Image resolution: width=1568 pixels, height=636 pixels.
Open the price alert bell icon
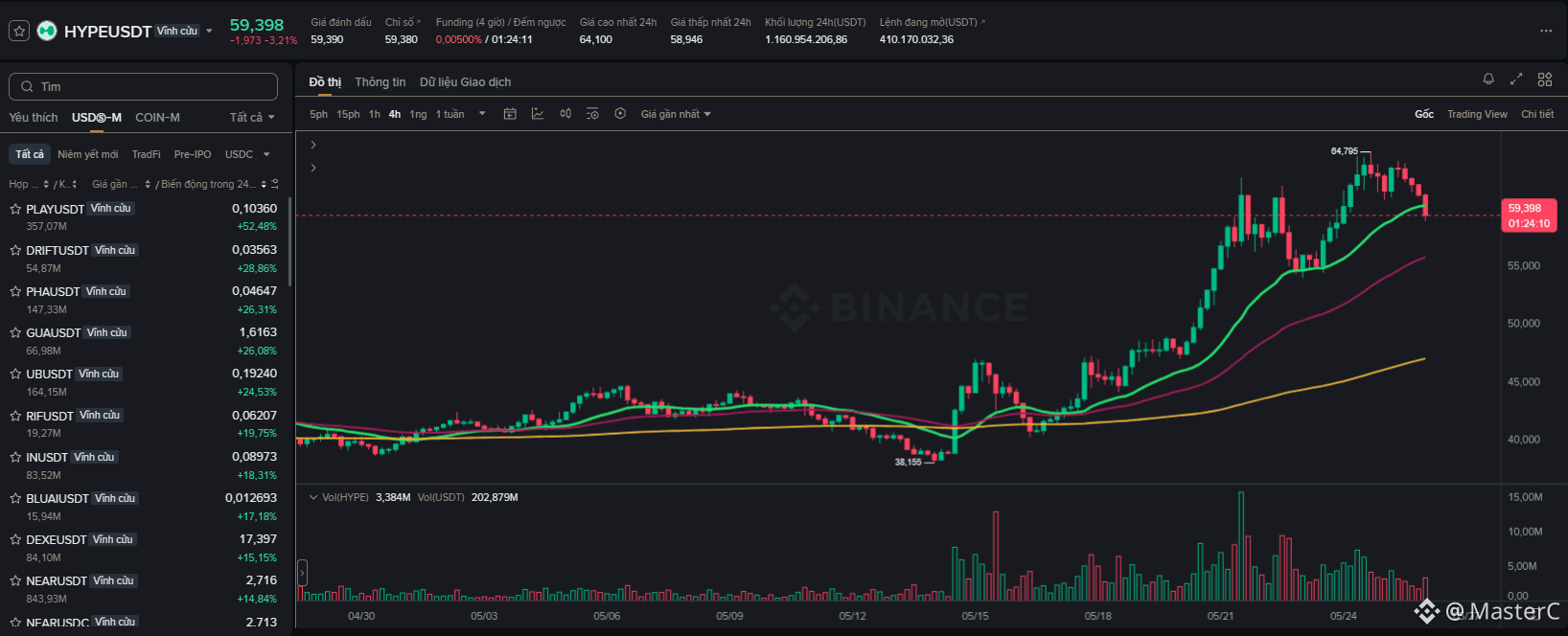[1488, 79]
